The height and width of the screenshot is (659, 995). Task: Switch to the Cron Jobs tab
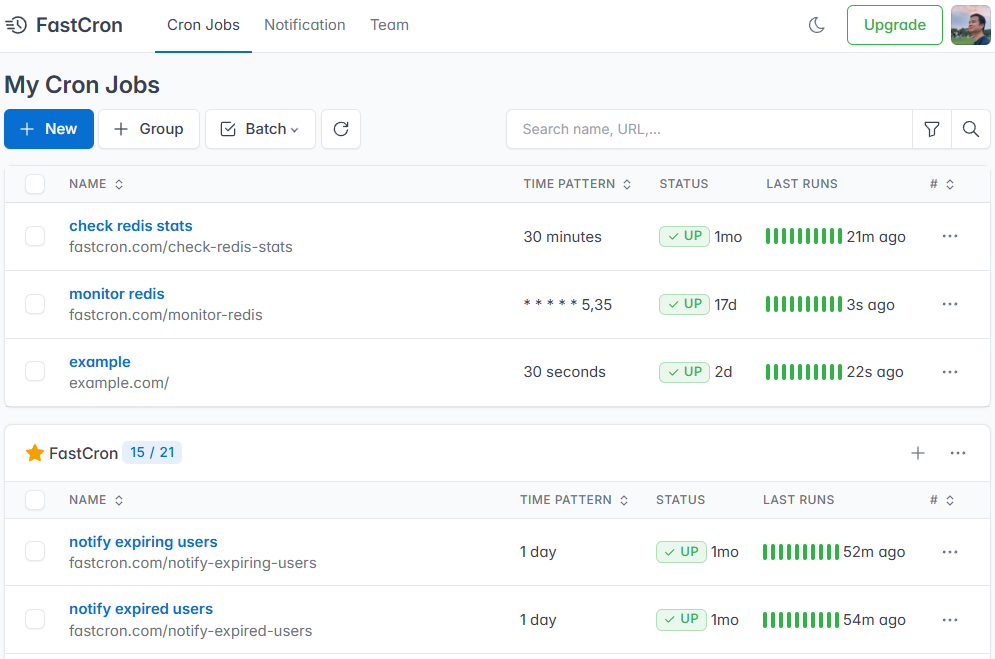[203, 25]
